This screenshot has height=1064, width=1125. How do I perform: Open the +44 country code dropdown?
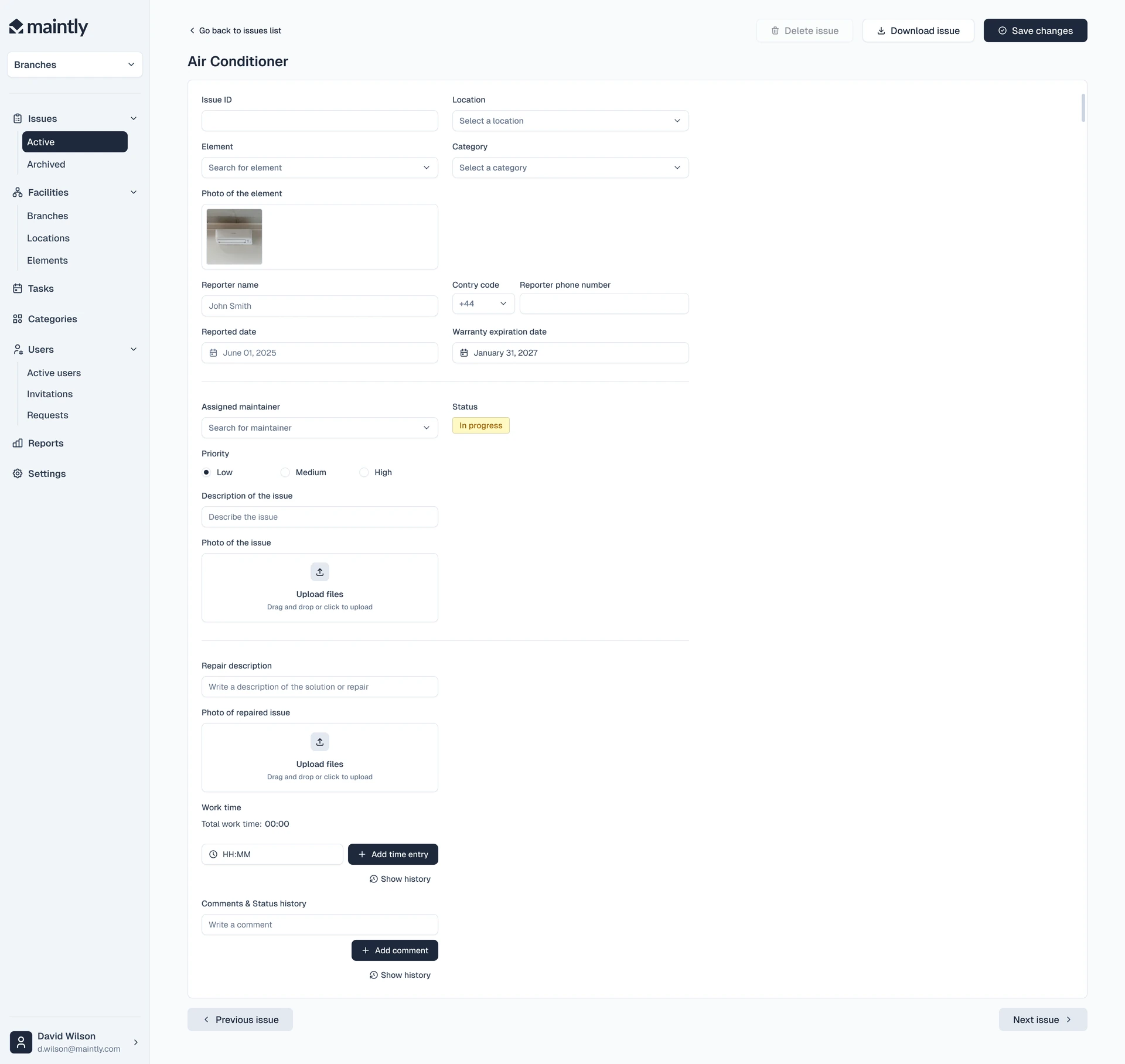tap(483, 303)
